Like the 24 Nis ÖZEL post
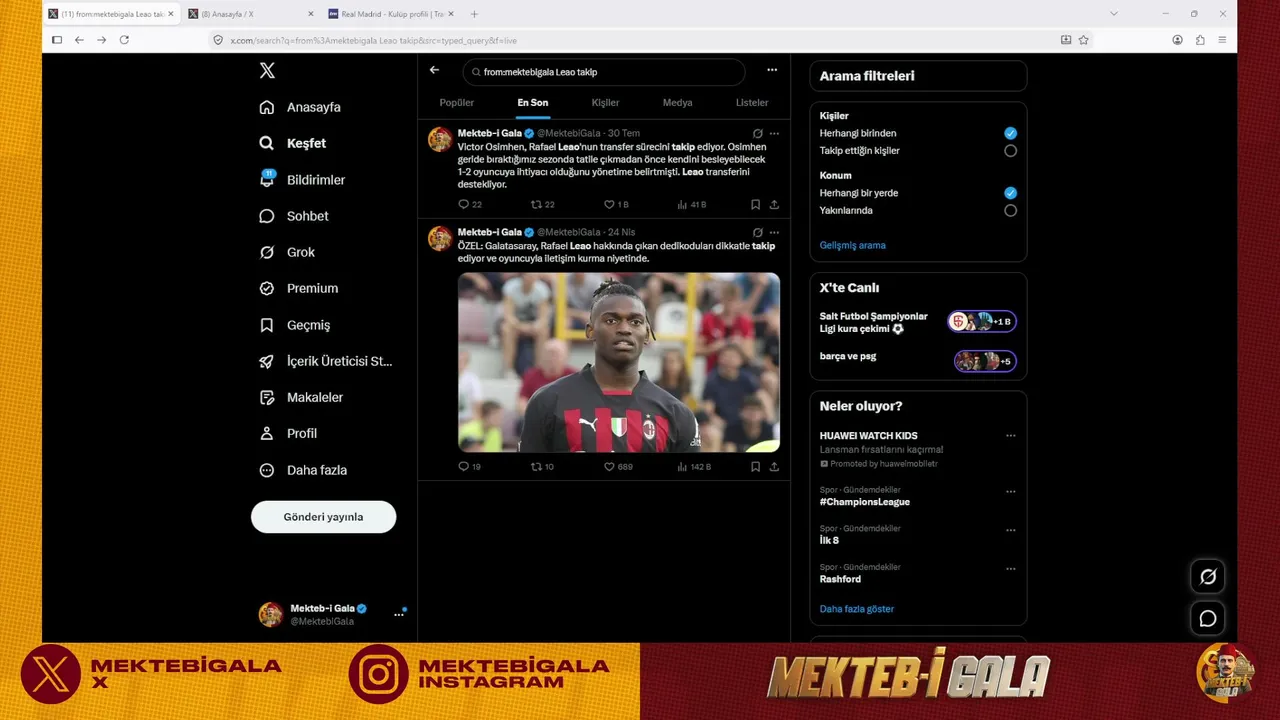The image size is (1280, 720). 609,466
